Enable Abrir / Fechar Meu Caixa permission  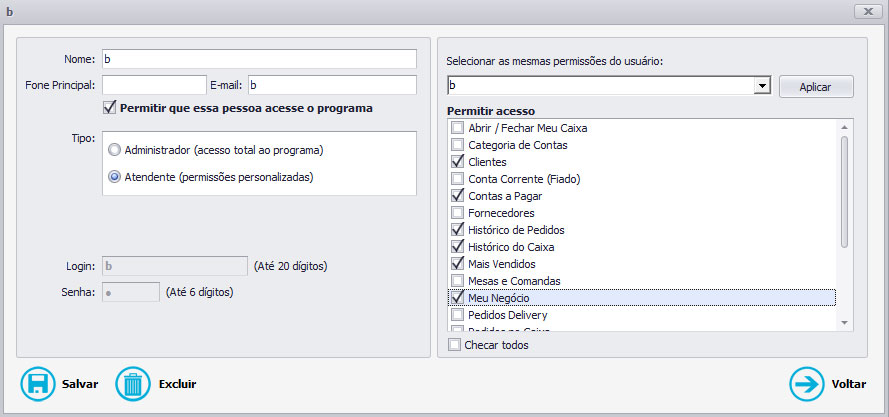point(457,128)
